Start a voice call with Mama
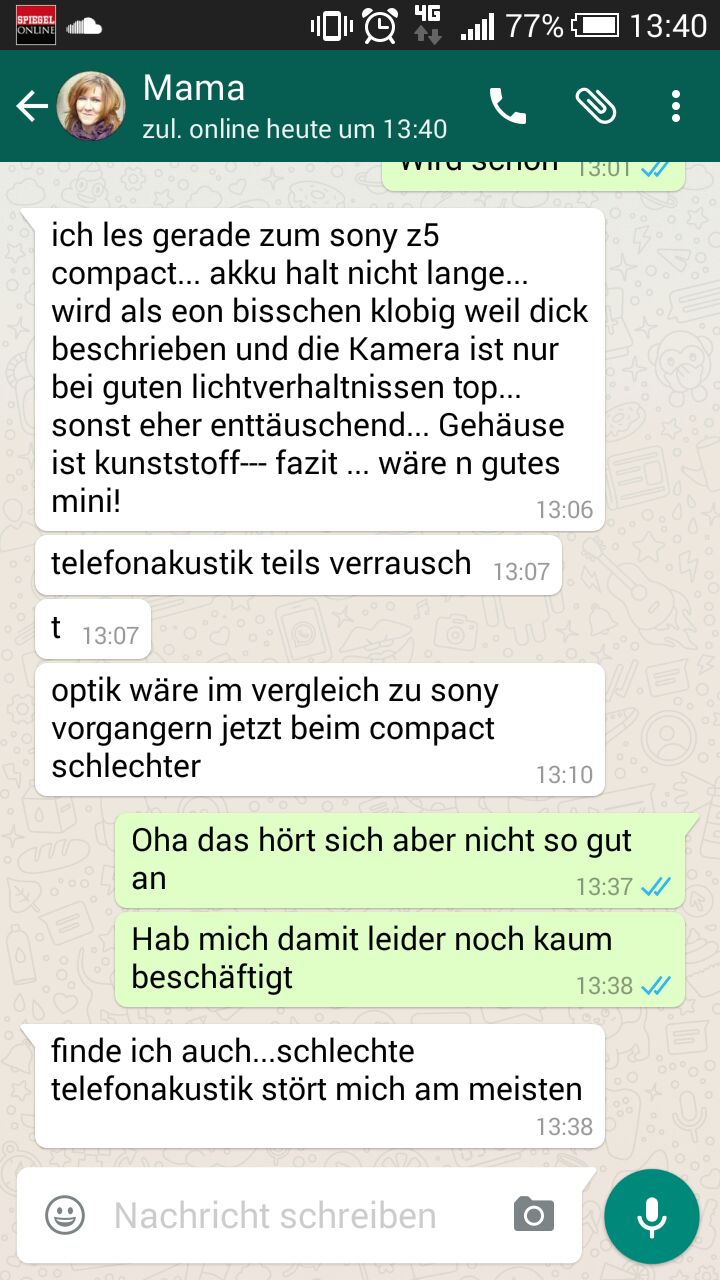This screenshot has height=1280, width=720. coord(507,106)
